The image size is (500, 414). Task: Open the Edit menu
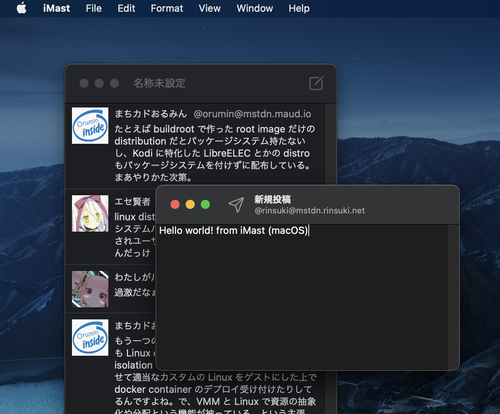pos(126,8)
